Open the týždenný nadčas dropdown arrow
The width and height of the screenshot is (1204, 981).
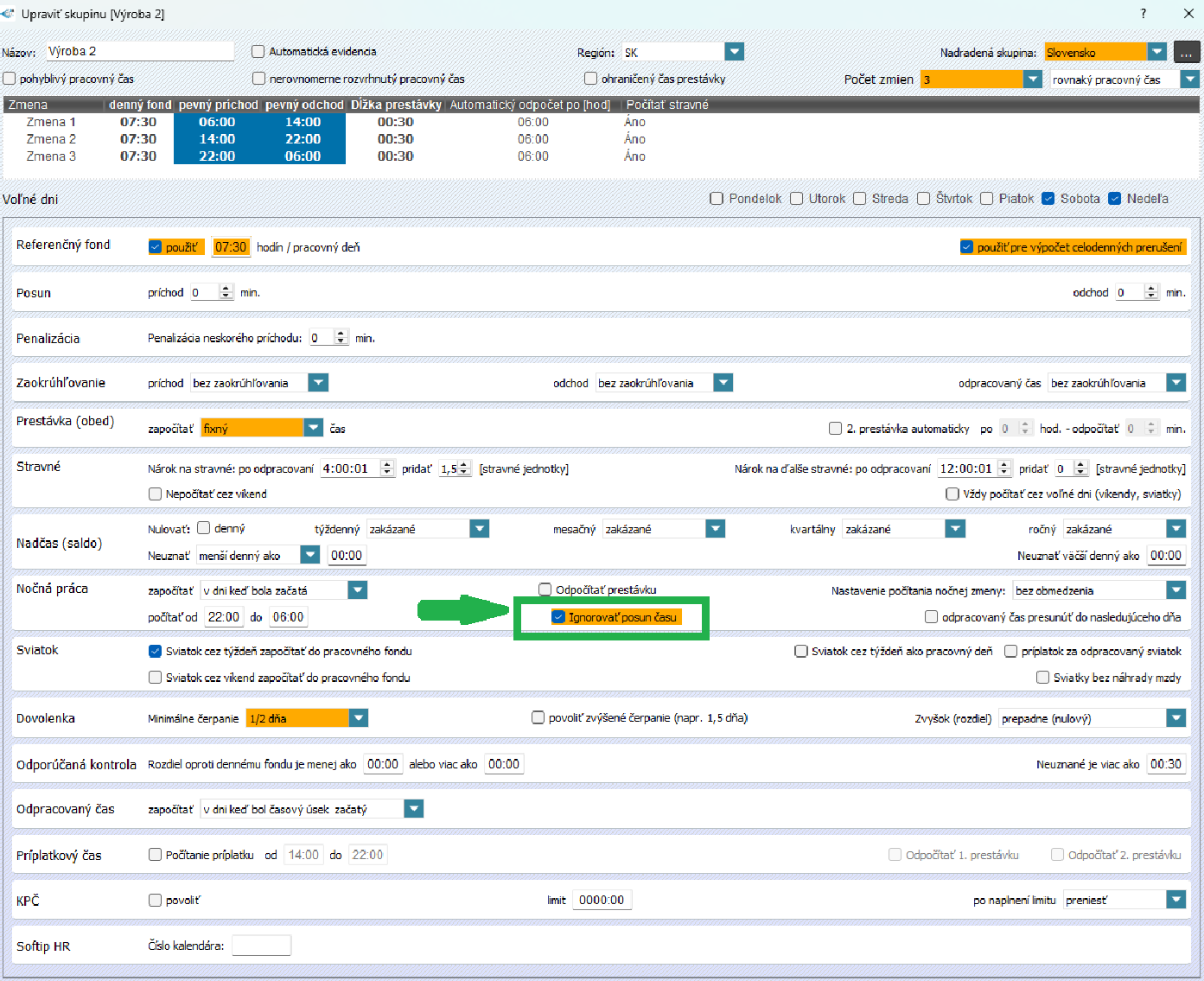pyautogui.click(x=479, y=529)
